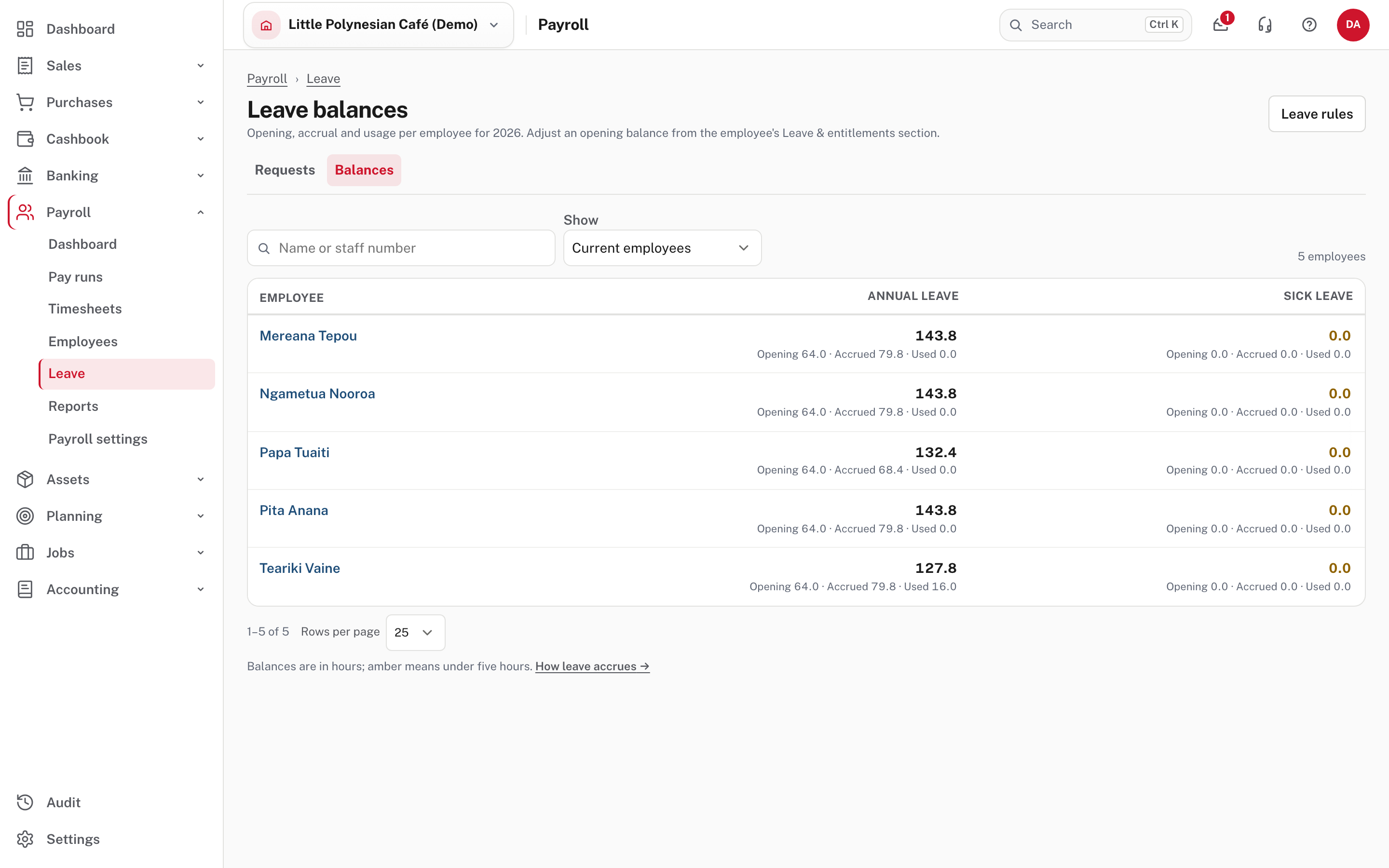Screen dimensions: 1389x868
Task: Open the help question mark icon
Action: pos(1309,25)
